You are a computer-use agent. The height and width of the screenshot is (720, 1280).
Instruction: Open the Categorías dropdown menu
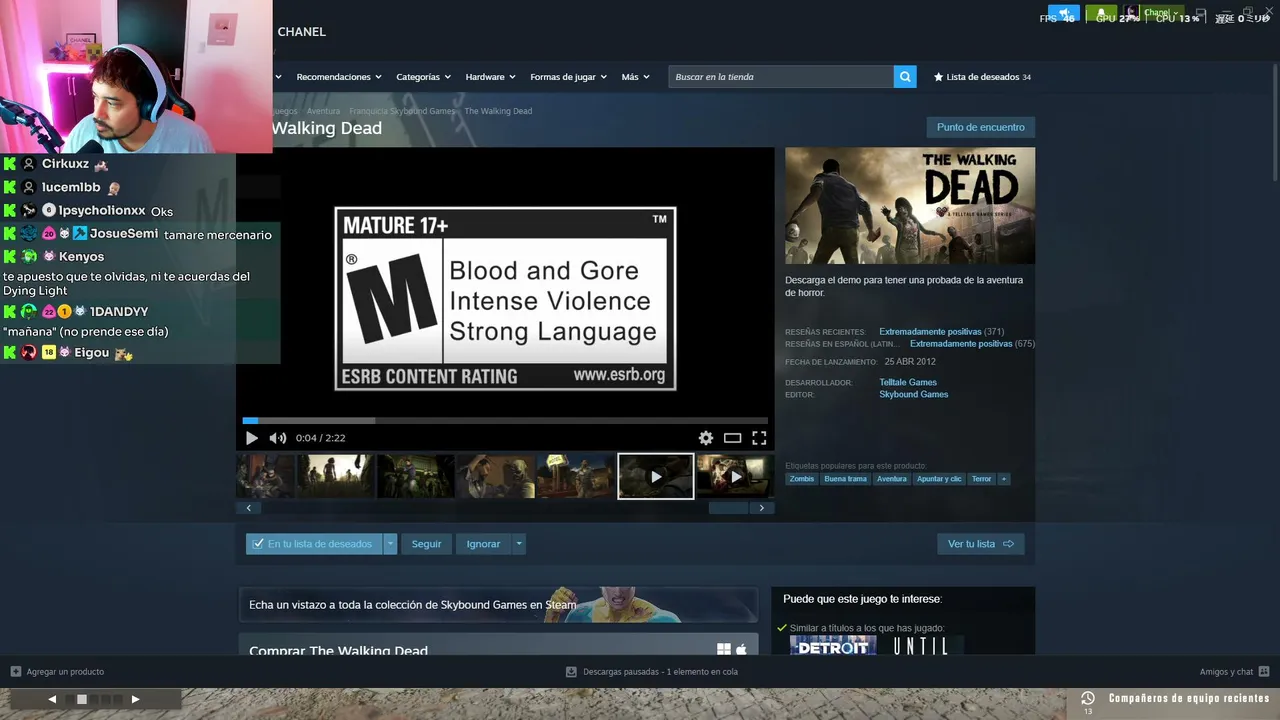[423, 77]
